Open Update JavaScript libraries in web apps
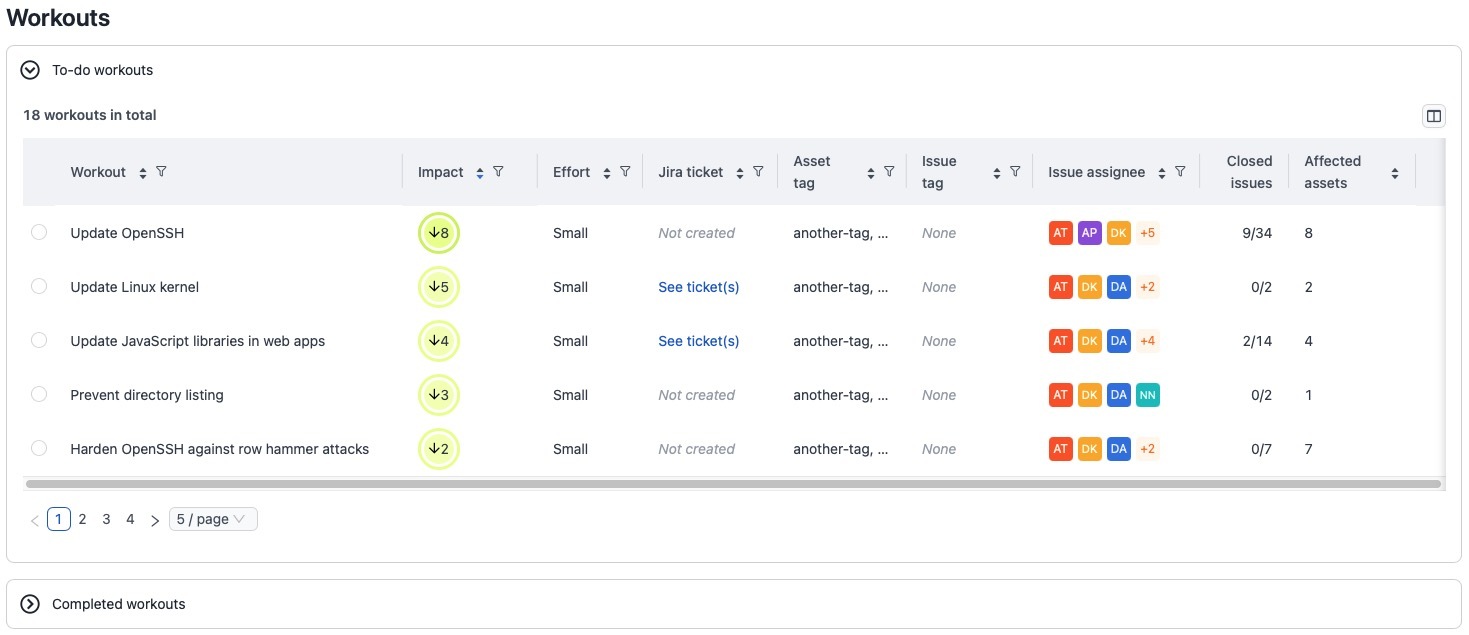Image resolution: width=1469 pixels, height=635 pixels. point(198,341)
